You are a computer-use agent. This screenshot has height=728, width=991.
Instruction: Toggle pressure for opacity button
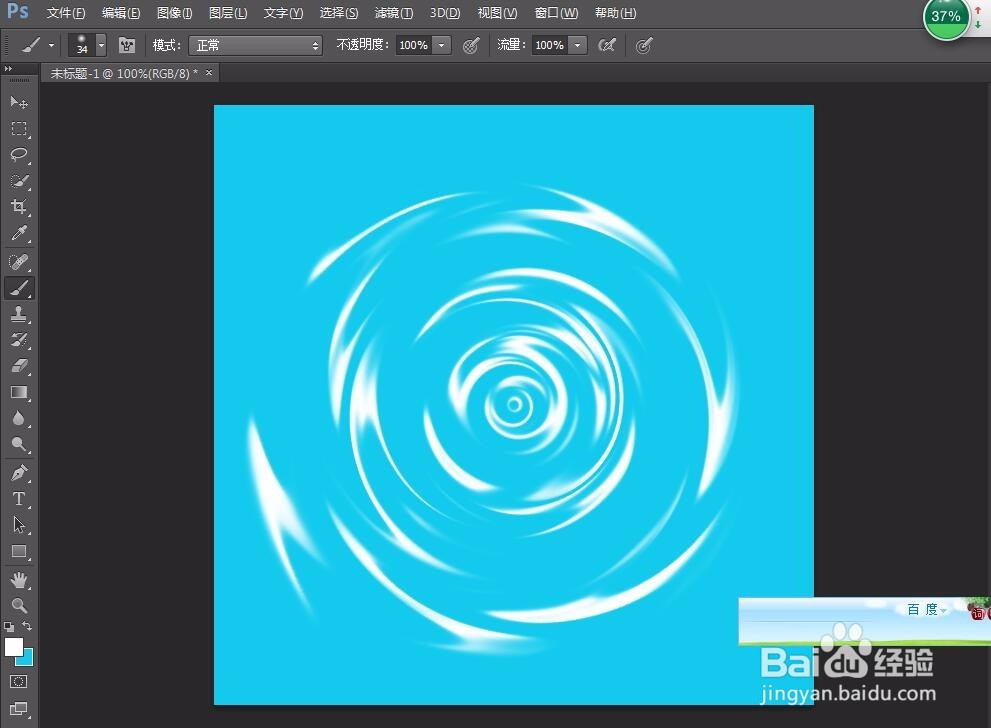point(471,45)
